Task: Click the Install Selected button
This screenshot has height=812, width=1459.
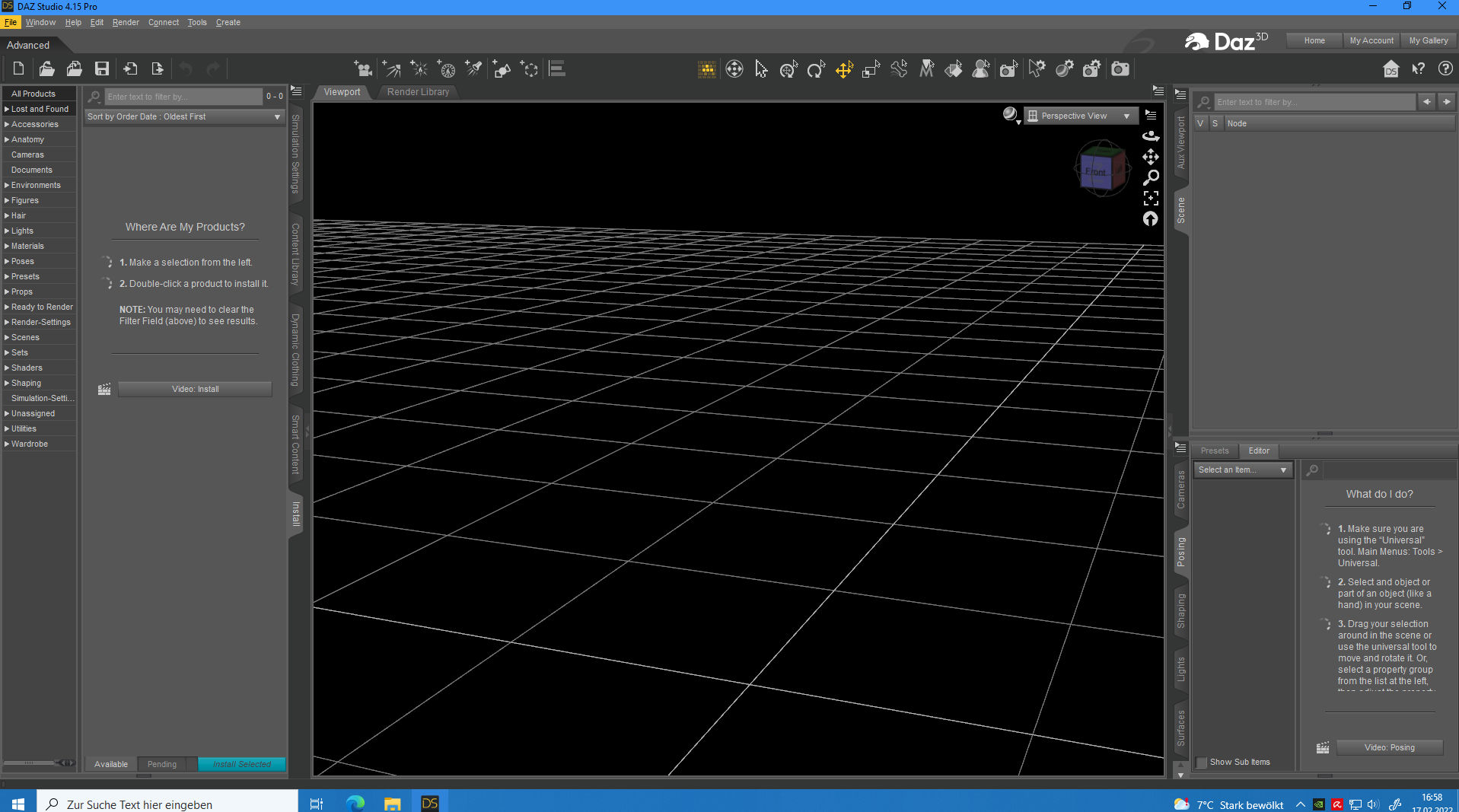Action: coord(241,764)
